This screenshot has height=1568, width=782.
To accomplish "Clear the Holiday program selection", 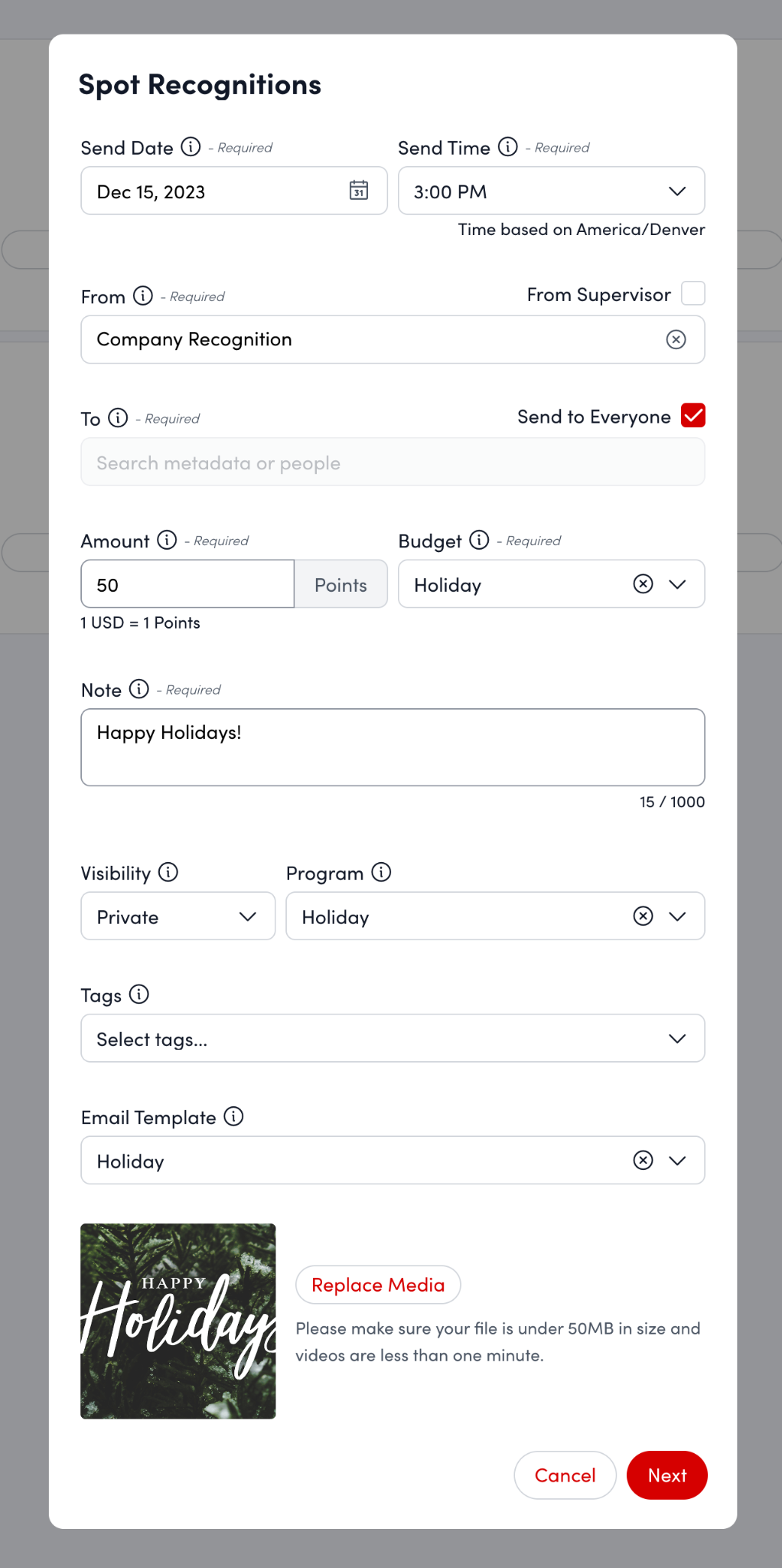I will (643, 916).
